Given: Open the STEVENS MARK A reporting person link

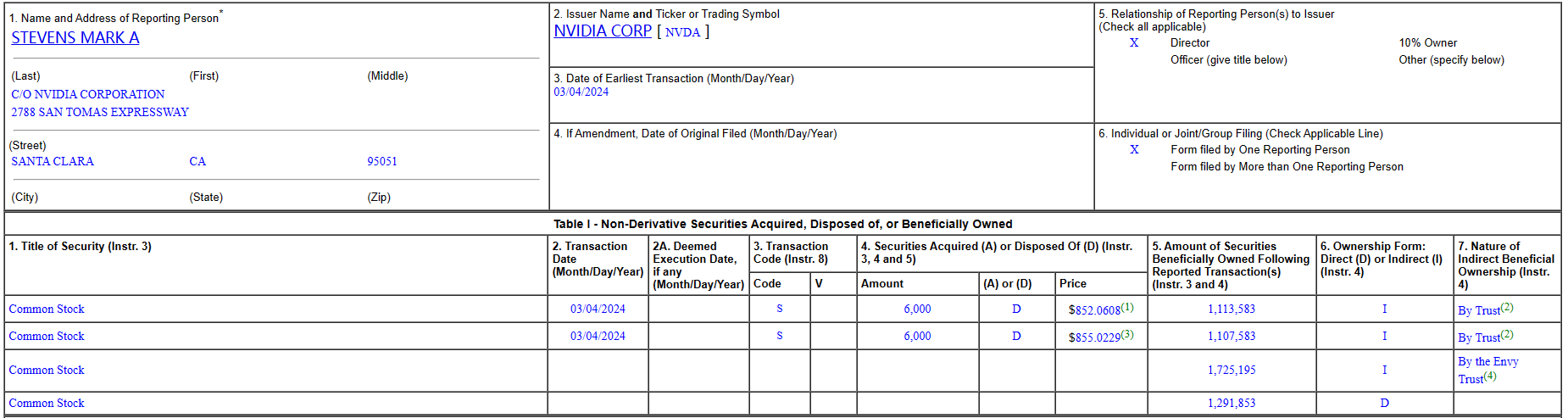Looking at the screenshot, I should pos(75,38).
